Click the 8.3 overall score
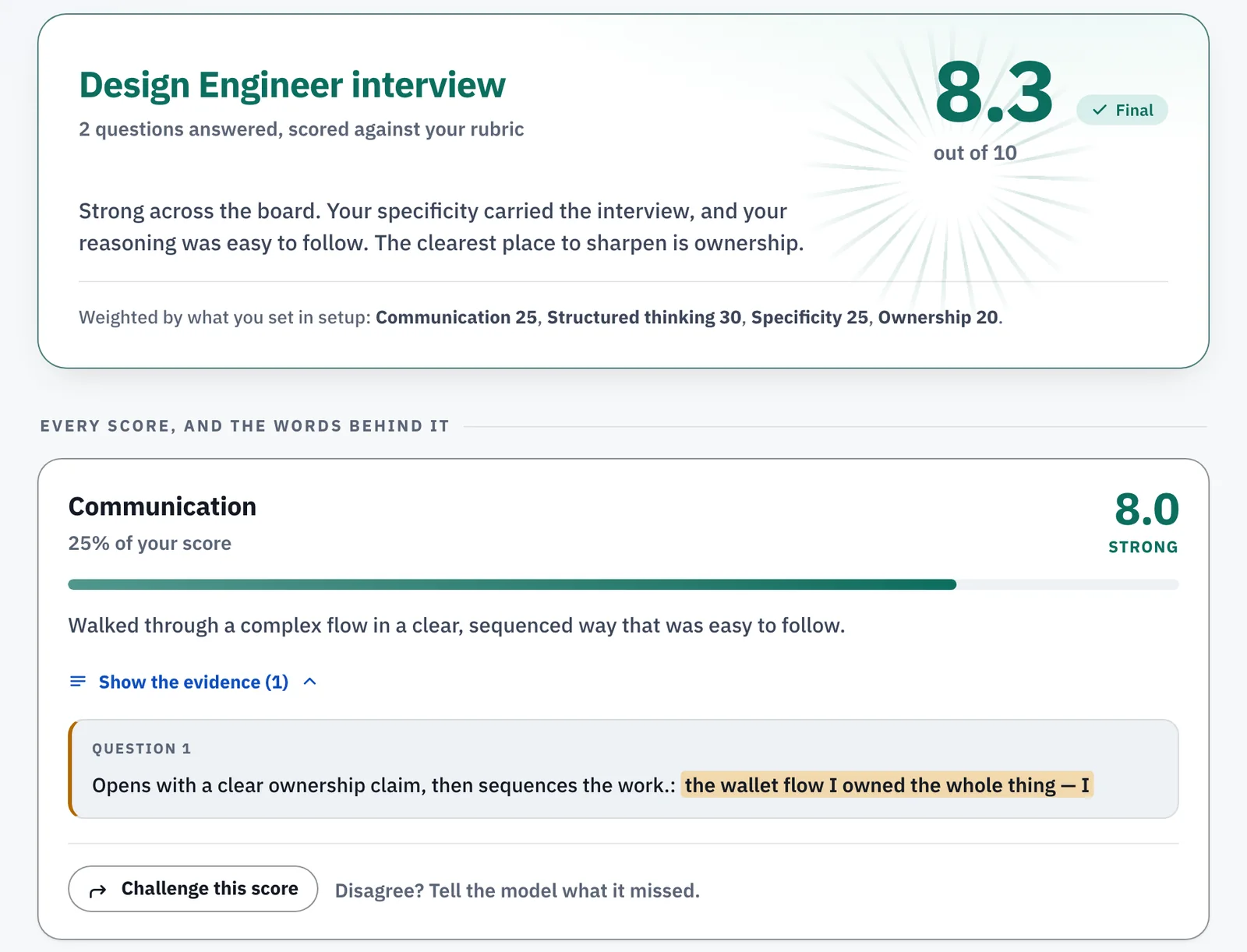The image size is (1247, 952). point(994,93)
